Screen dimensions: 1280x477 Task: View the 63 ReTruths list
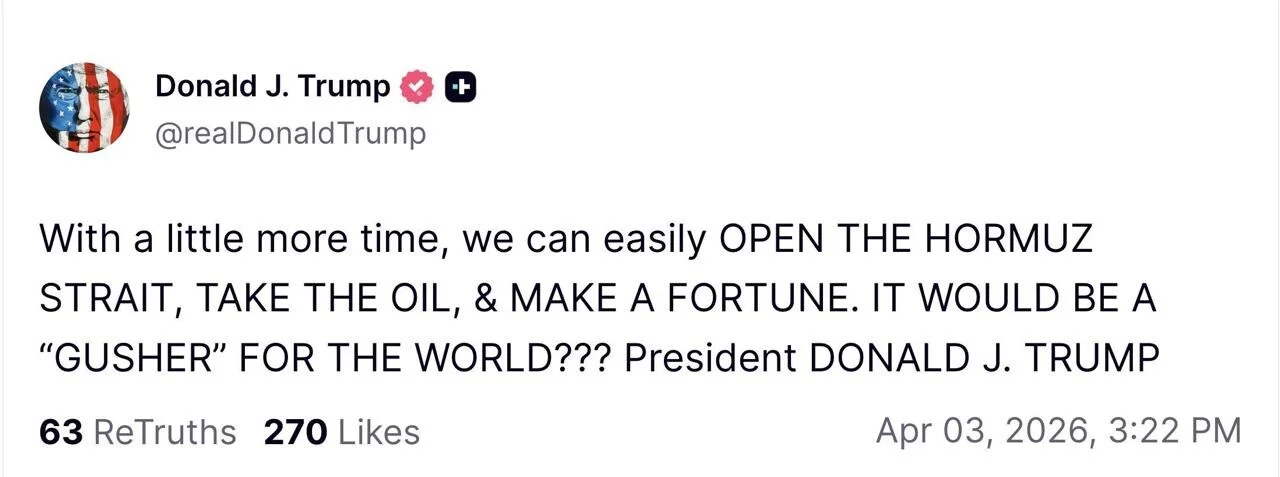tap(138, 432)
